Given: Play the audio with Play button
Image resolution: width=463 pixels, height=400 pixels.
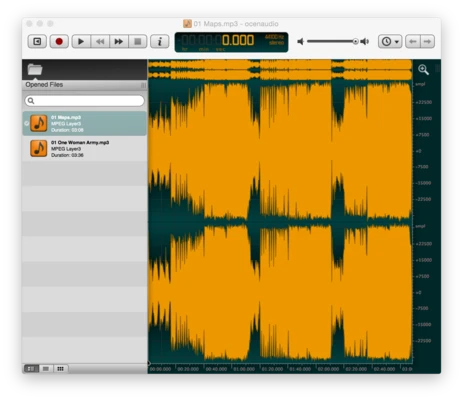Looking at the screenshot, I should pyautogui.click(x=81, y=42).
